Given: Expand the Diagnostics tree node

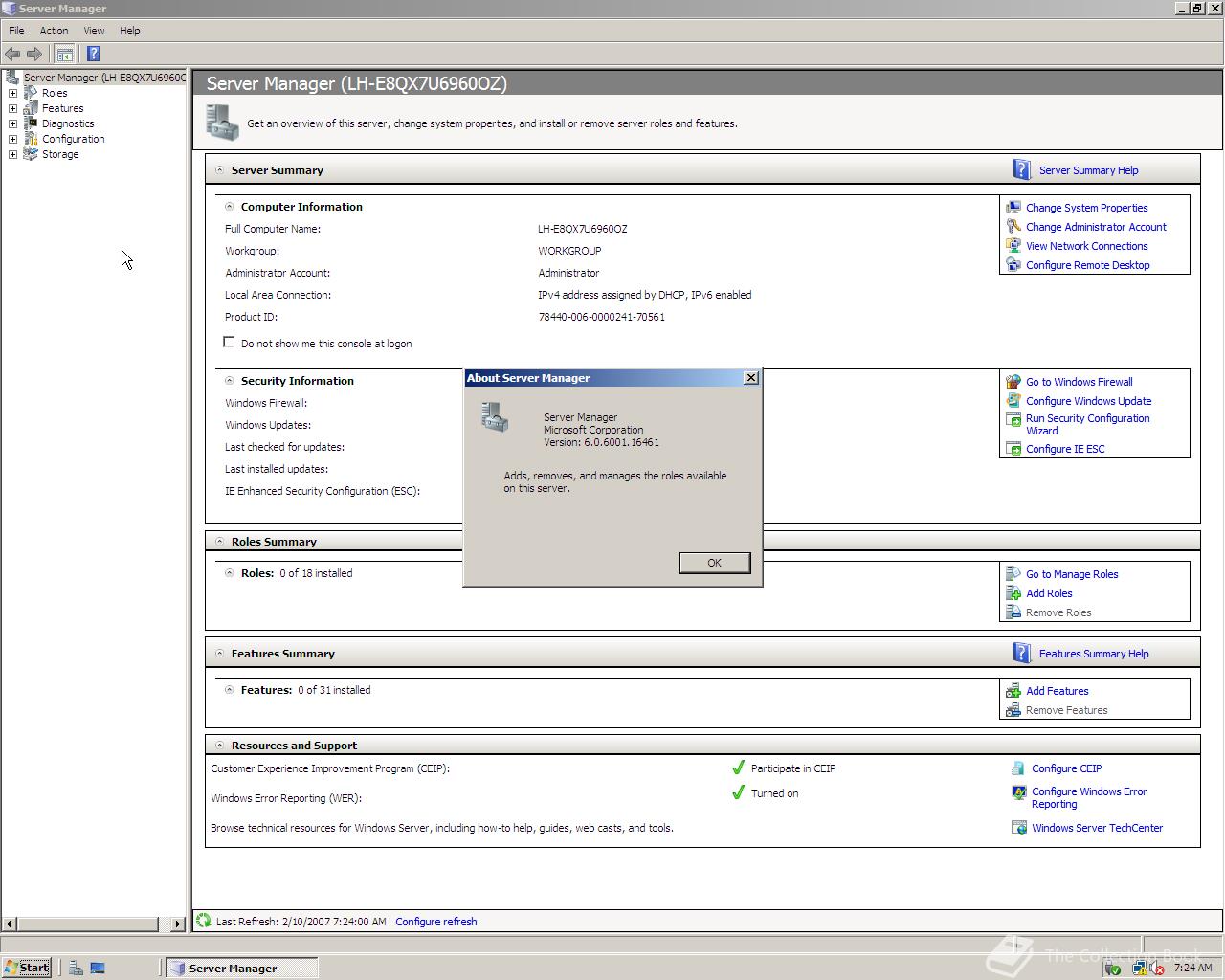Looking at the screenshot, I should pos(12,123).
